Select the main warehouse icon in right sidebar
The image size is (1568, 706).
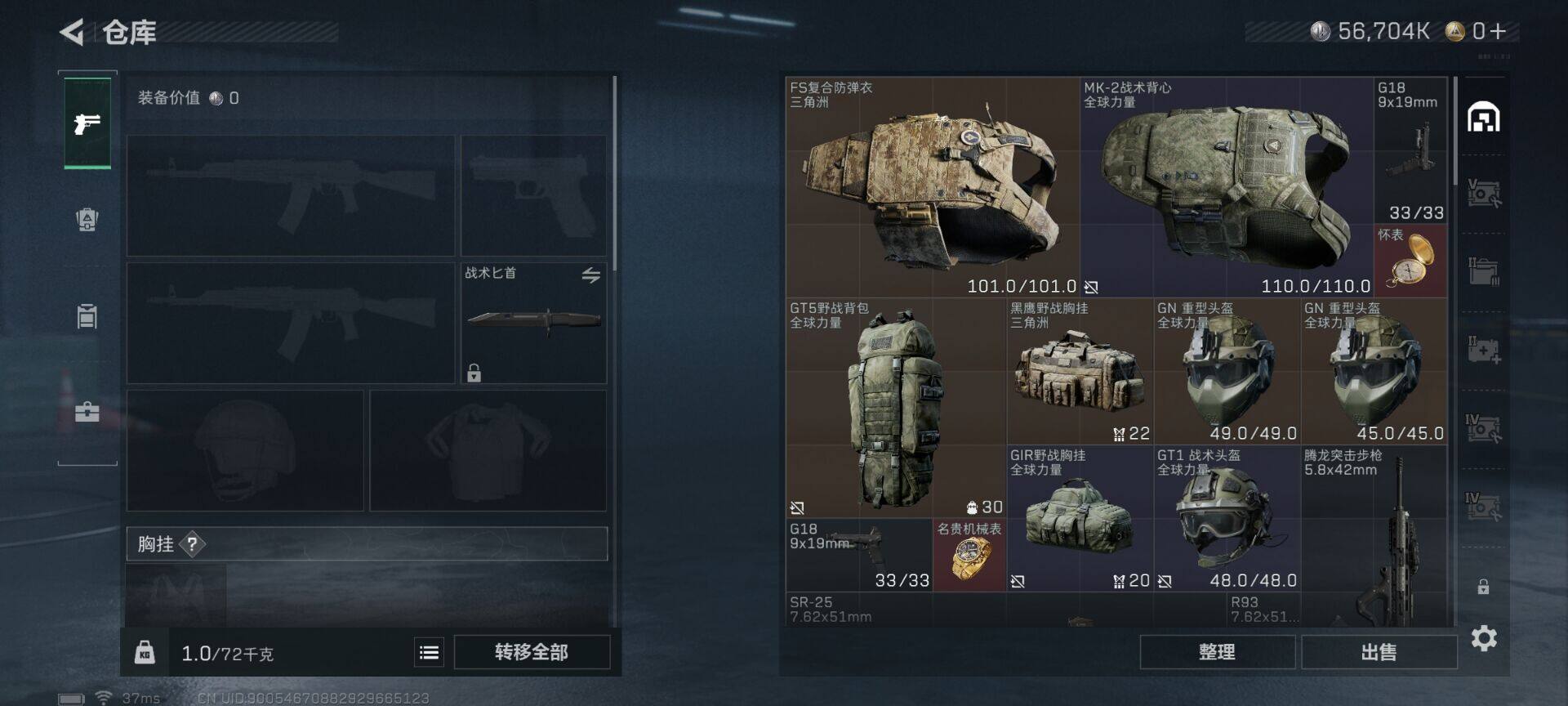[x=1484, y=118]
